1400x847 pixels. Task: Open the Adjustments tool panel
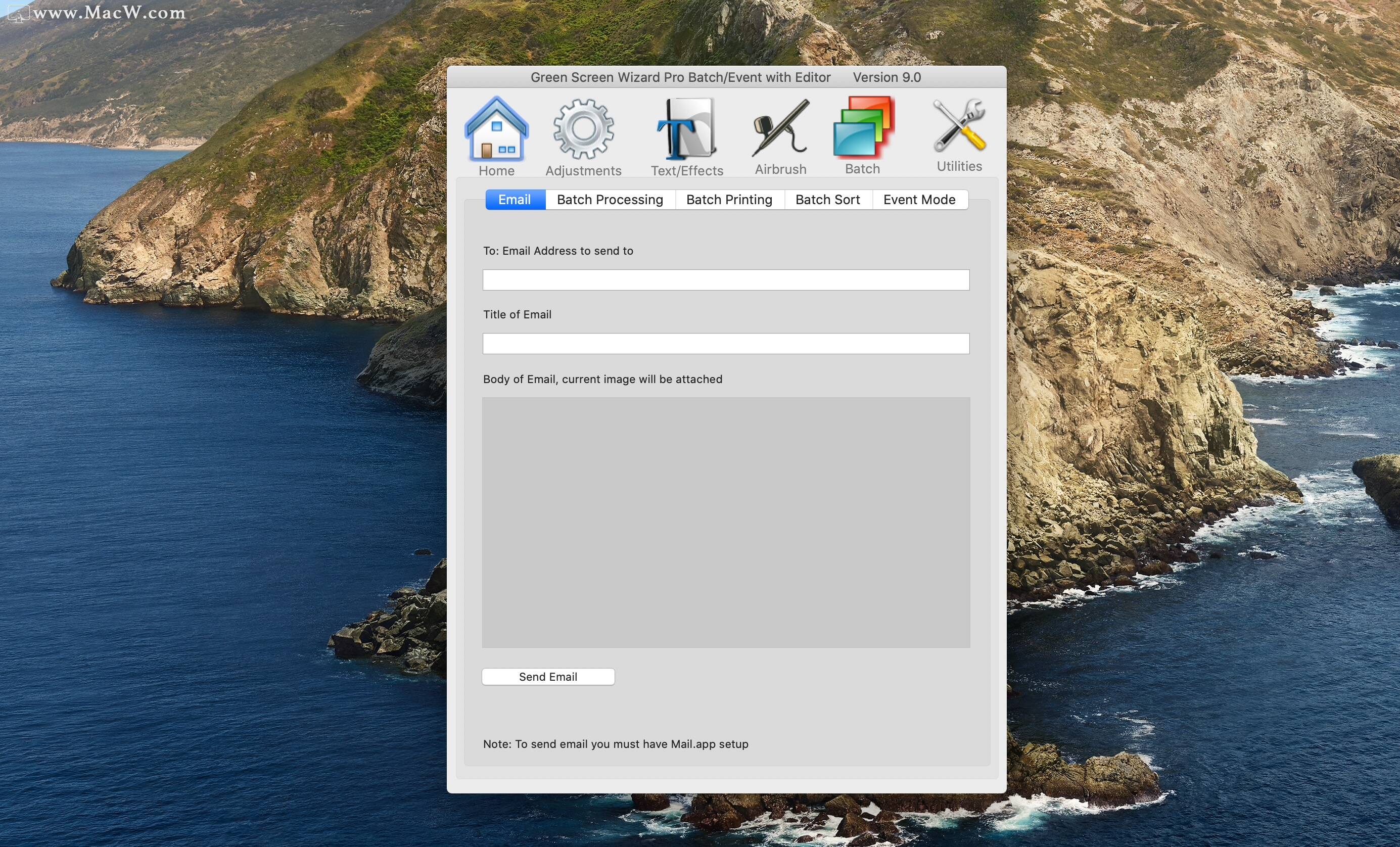point(583,135)
